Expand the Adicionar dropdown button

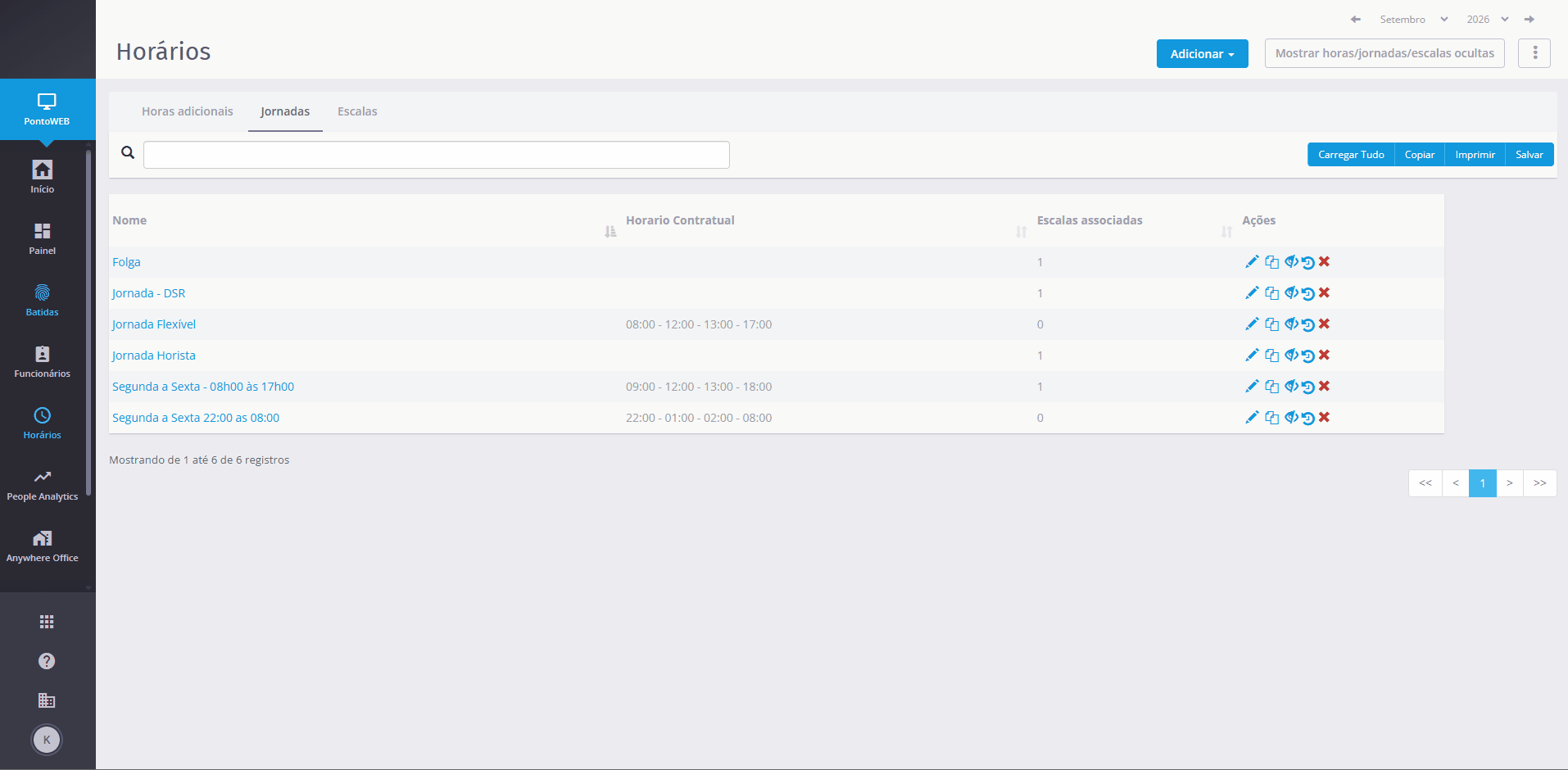click(x=1202, y=54)
